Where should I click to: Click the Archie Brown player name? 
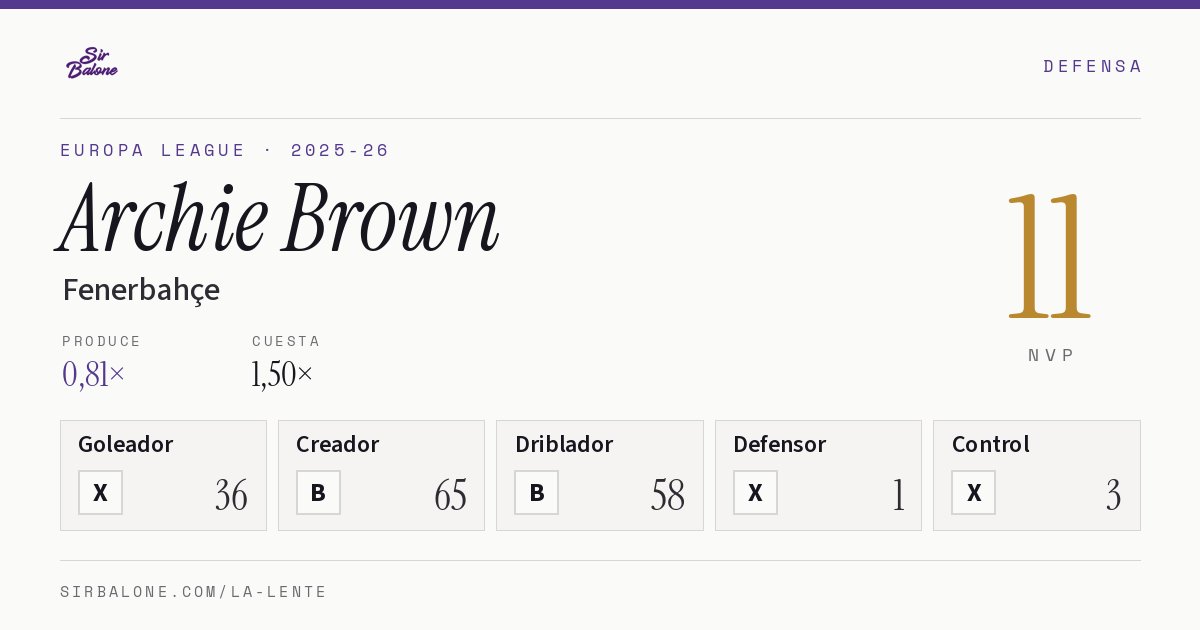coord(279,218)
